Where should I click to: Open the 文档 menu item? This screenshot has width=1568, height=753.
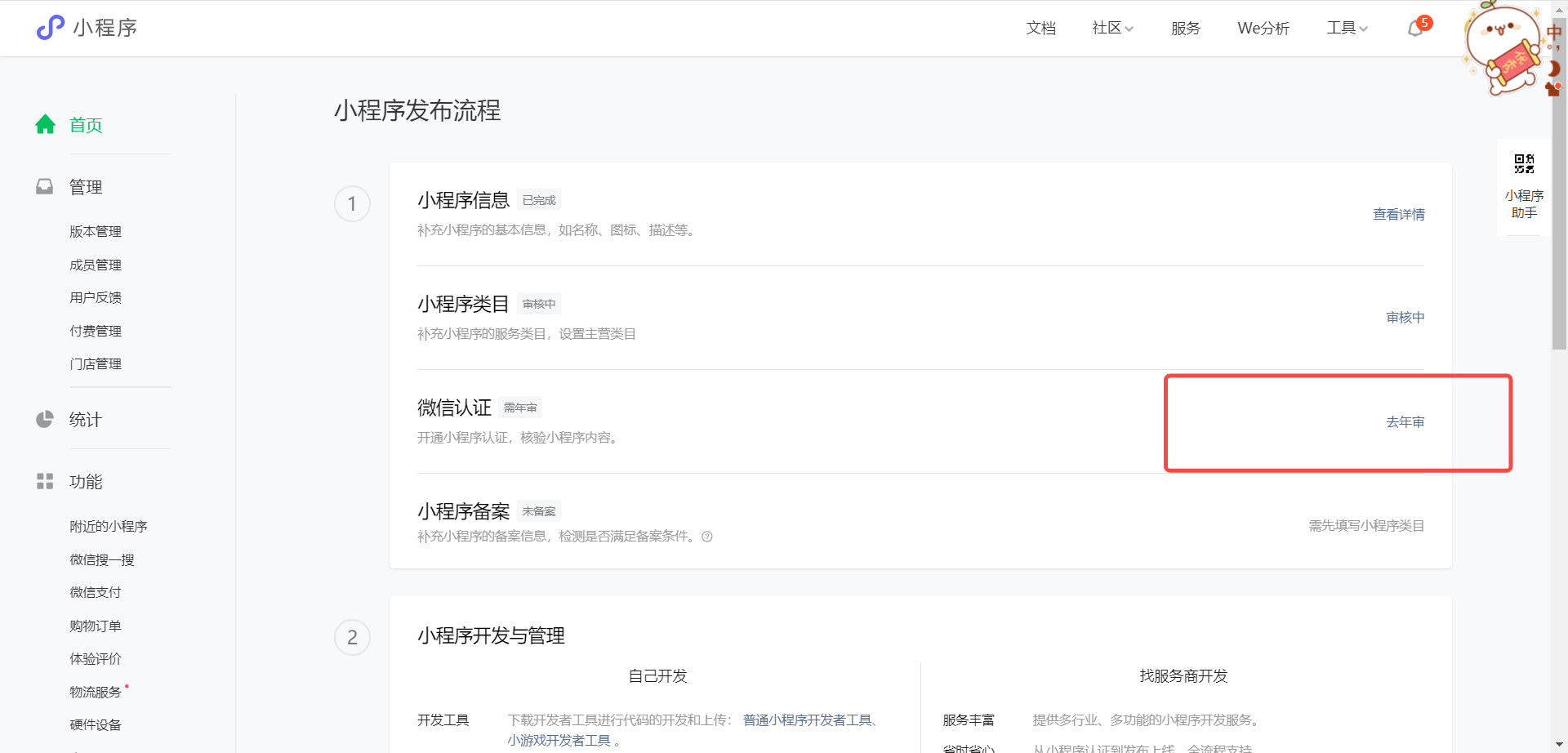point(1041,29)
